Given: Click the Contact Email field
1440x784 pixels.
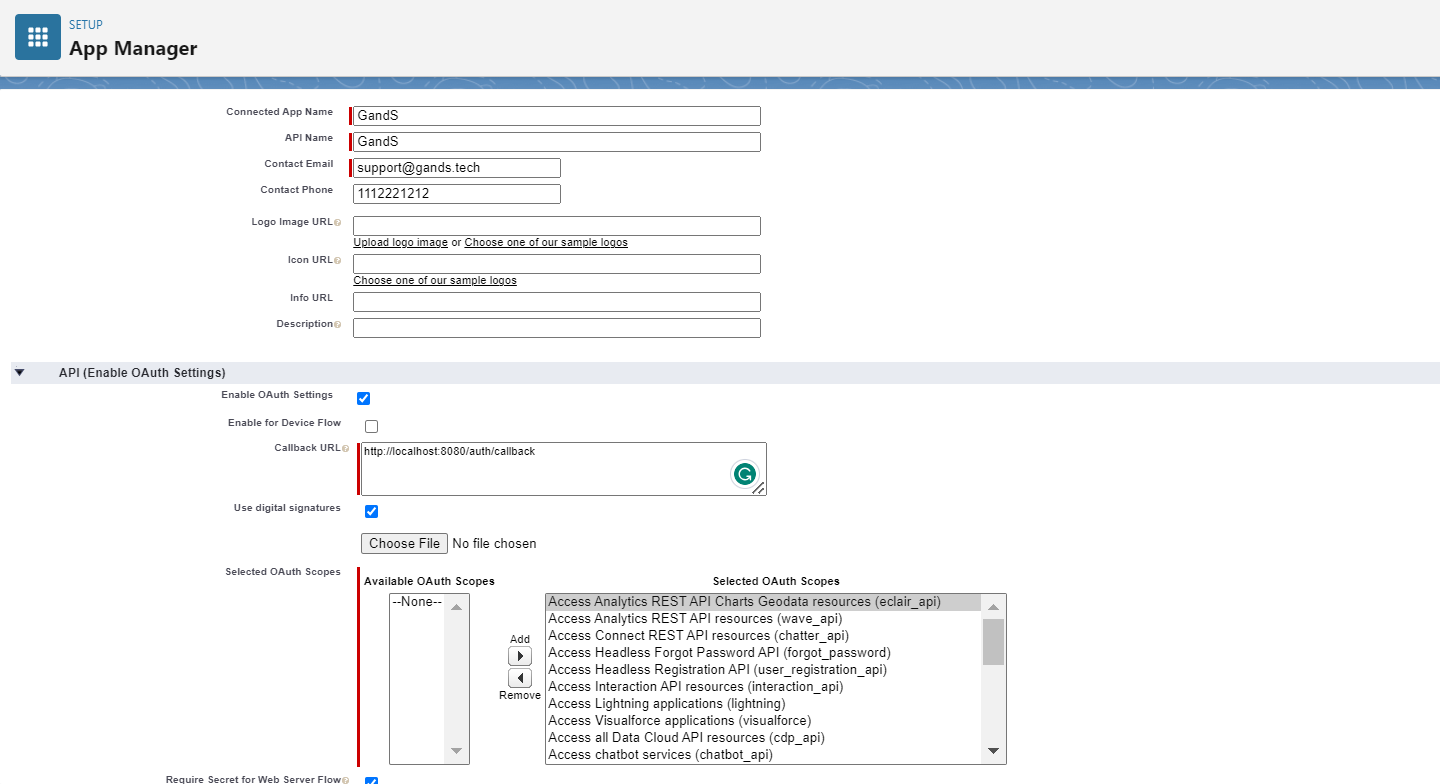Looking at the screenshot, I should pos(457,168).
